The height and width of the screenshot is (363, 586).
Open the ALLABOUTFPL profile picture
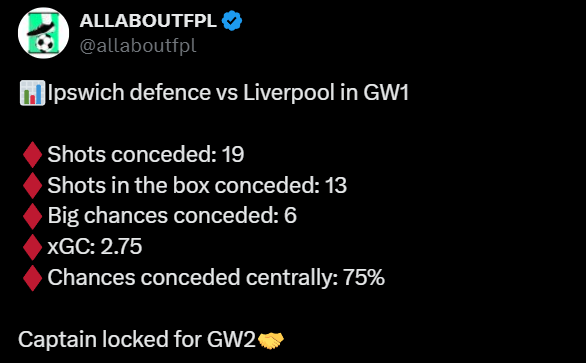(43, 33)
